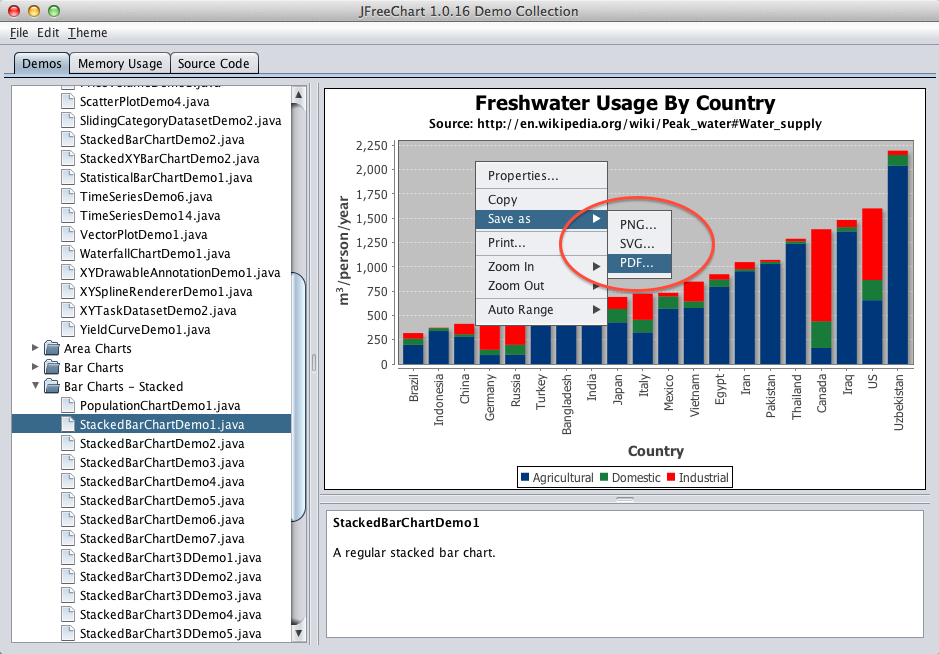Image resolution: width=939 pixels, height=654 pixels.
Task: Click the StackedBarChartDemo5.java file icon
Action: click(68, 501)
